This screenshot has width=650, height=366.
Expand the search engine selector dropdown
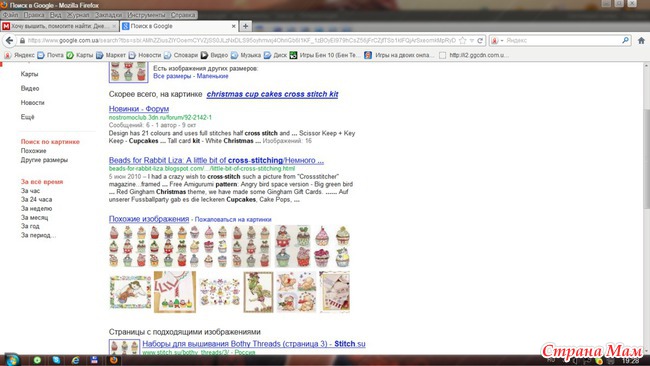(x=496, y=41)
